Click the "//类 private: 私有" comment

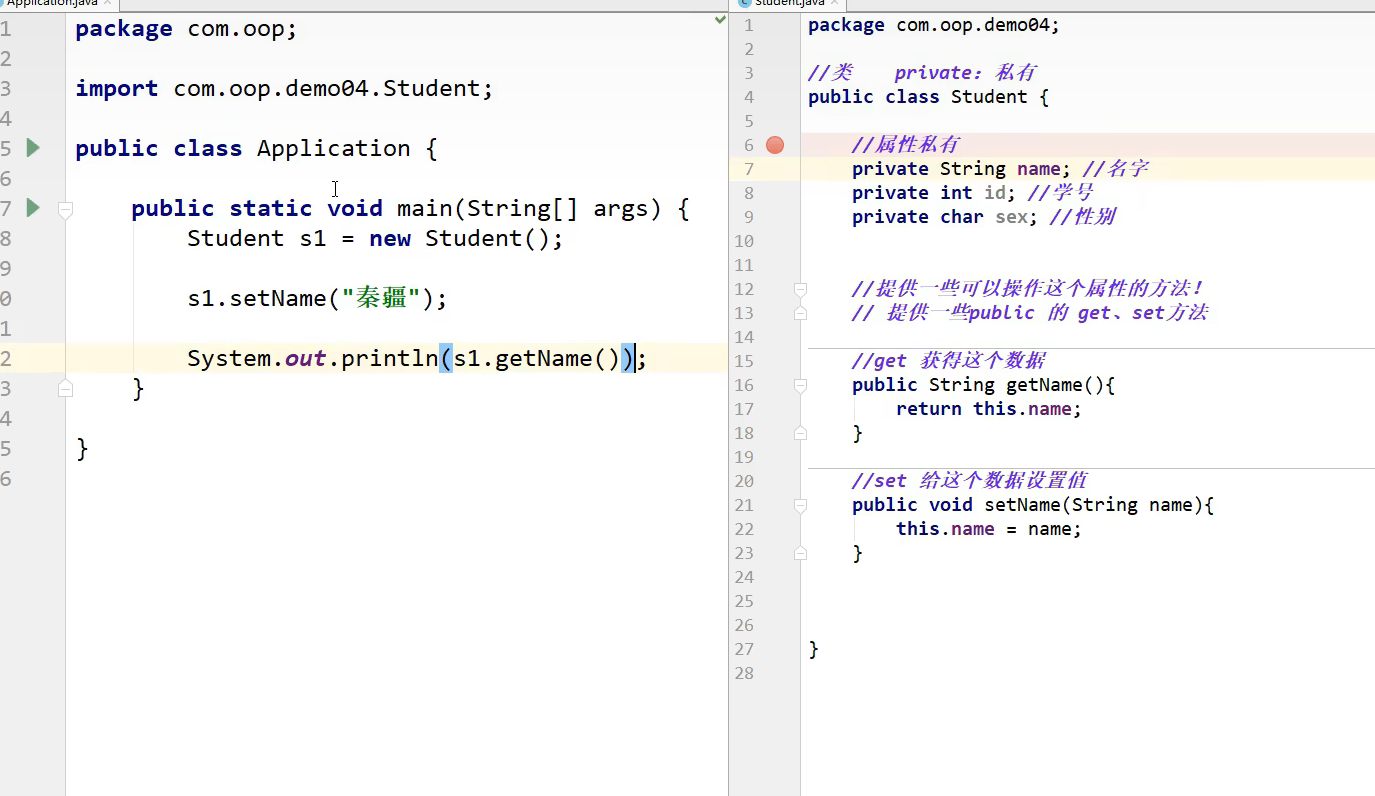point(921,73)
